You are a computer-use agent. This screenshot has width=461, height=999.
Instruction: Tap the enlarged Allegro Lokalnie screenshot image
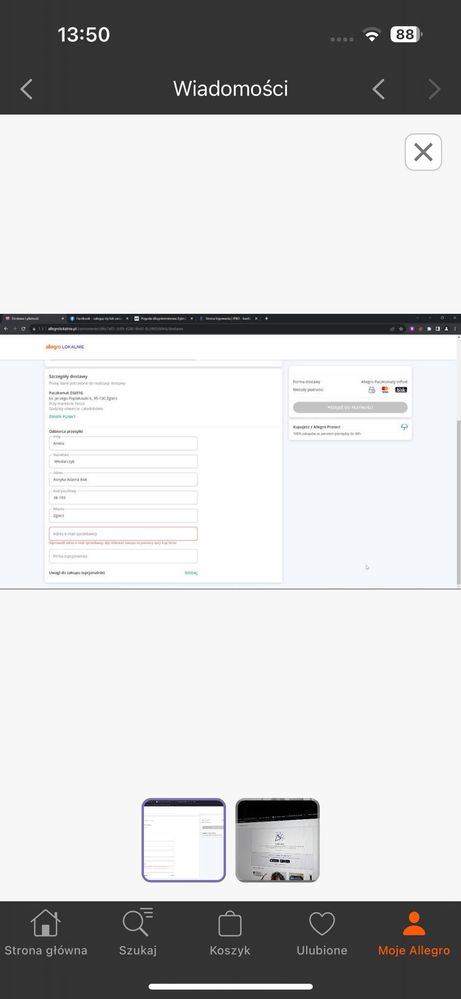point(230,451)
